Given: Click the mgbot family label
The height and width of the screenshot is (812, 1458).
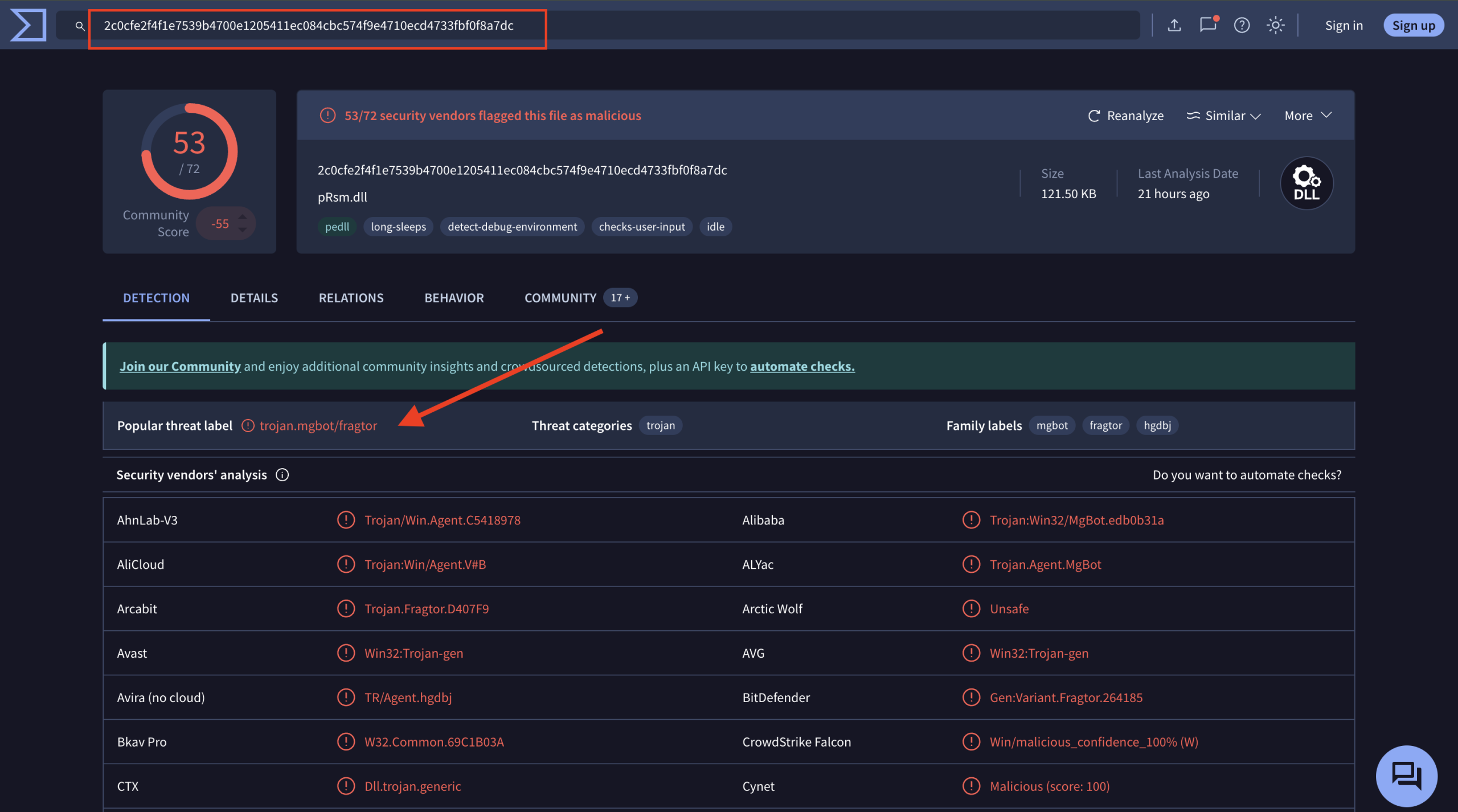Looking at the screenshot, I should pyautogui.click(x=1052, y=425).
